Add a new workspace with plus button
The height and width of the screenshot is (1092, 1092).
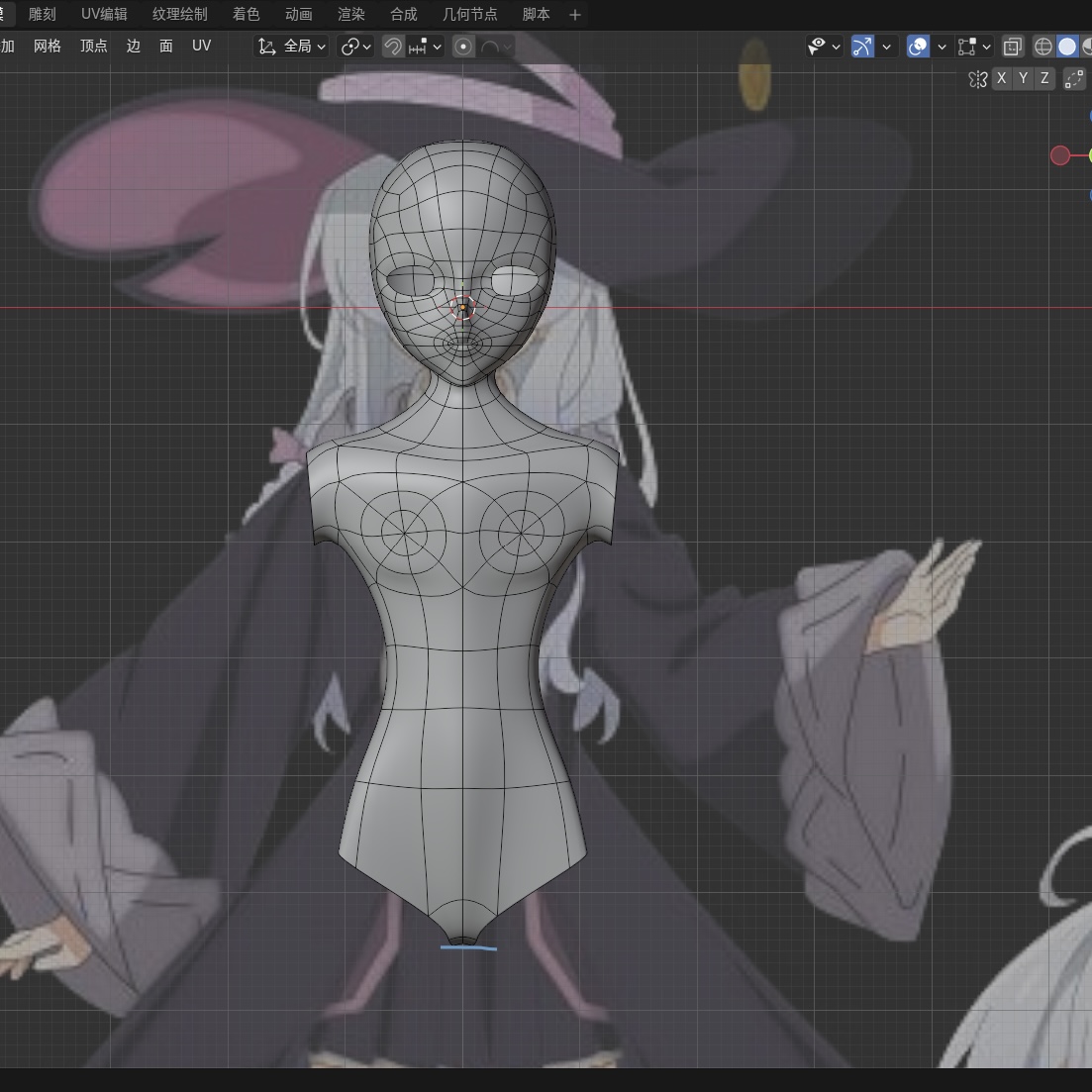[574, 15]
